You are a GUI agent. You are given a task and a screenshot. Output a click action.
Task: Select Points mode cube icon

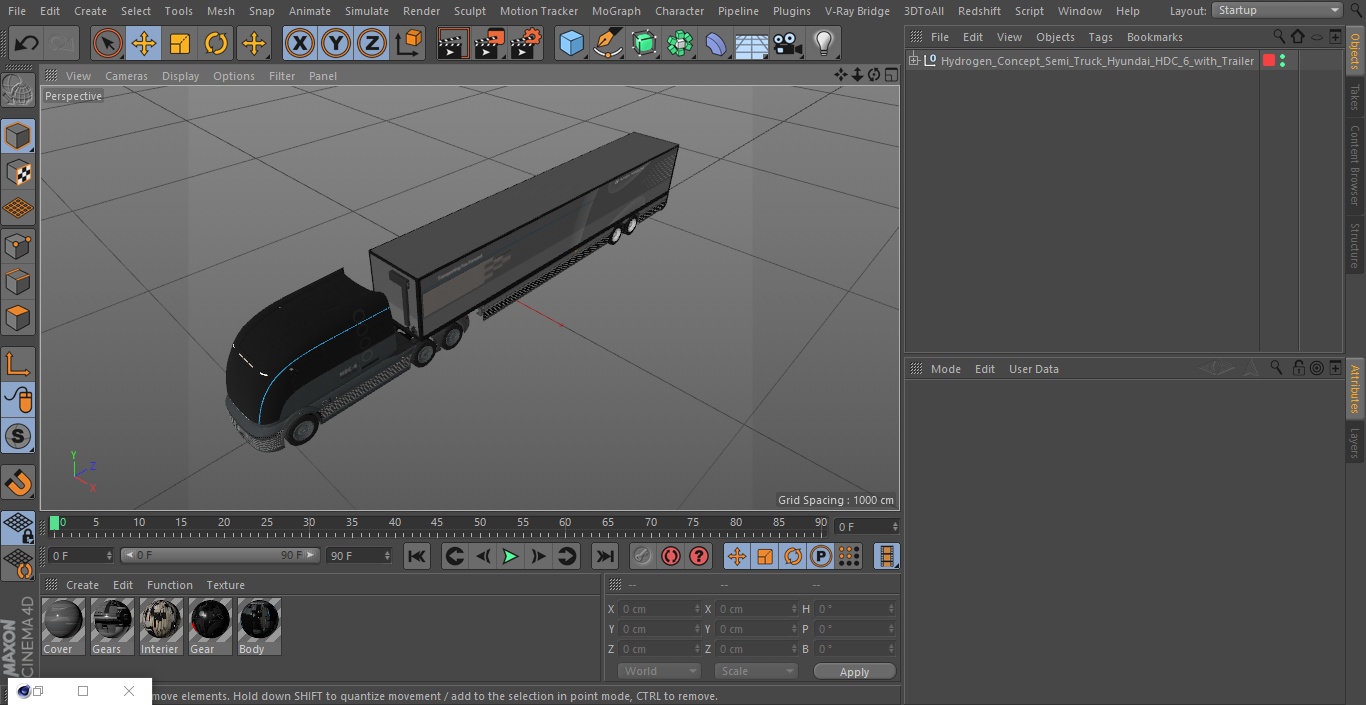18,246
